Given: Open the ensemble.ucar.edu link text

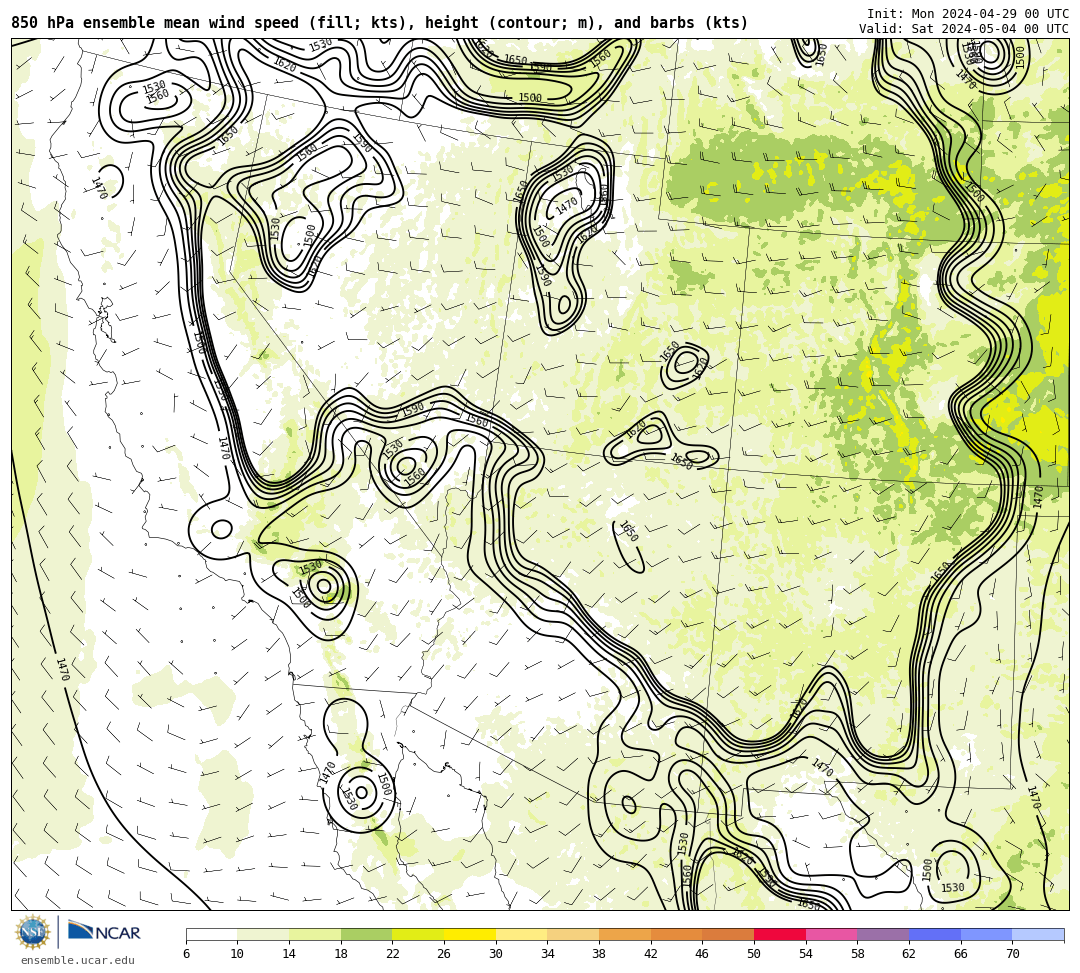Looking at the screenshot, I should click(x=78, y=960).
